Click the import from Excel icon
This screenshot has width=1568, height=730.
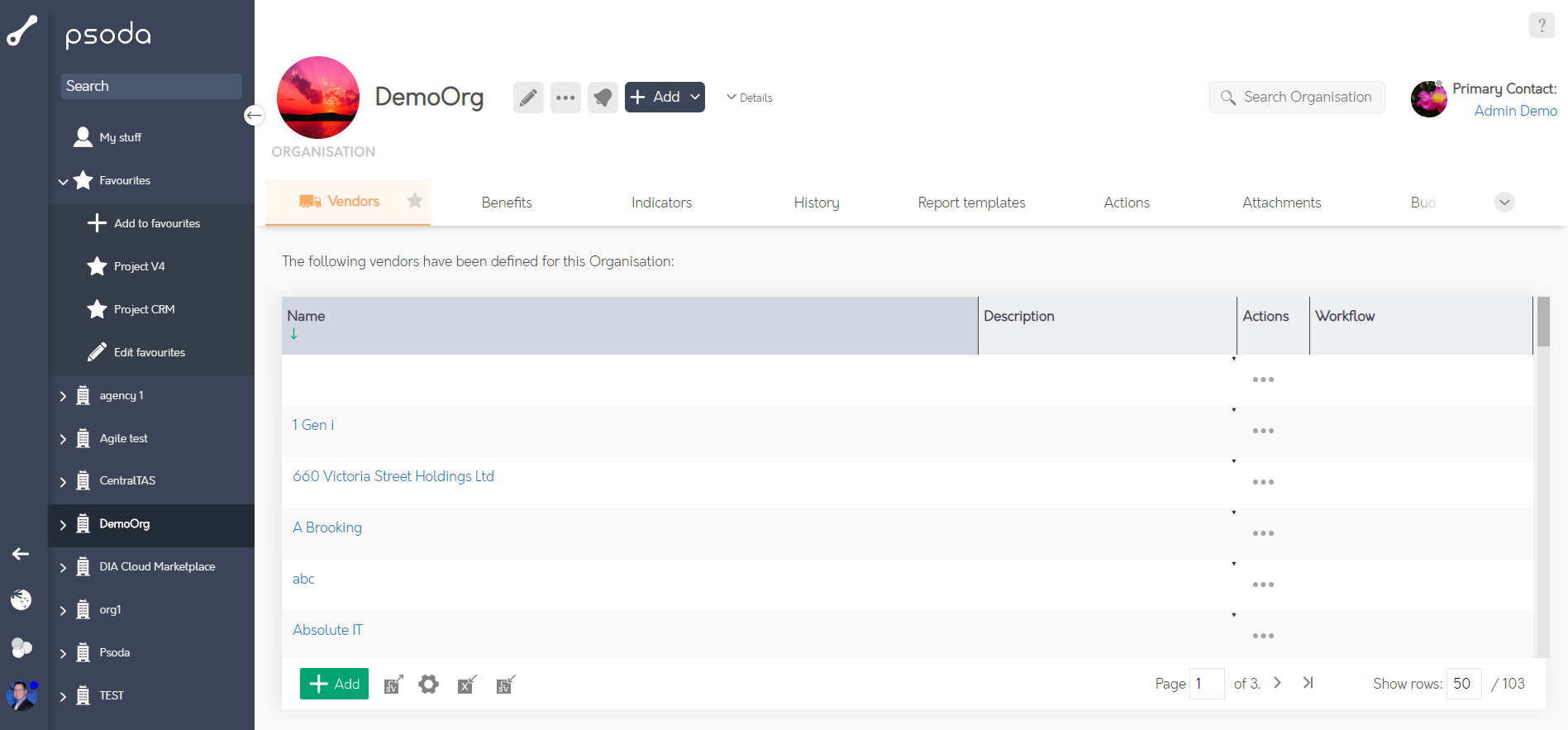467,685
